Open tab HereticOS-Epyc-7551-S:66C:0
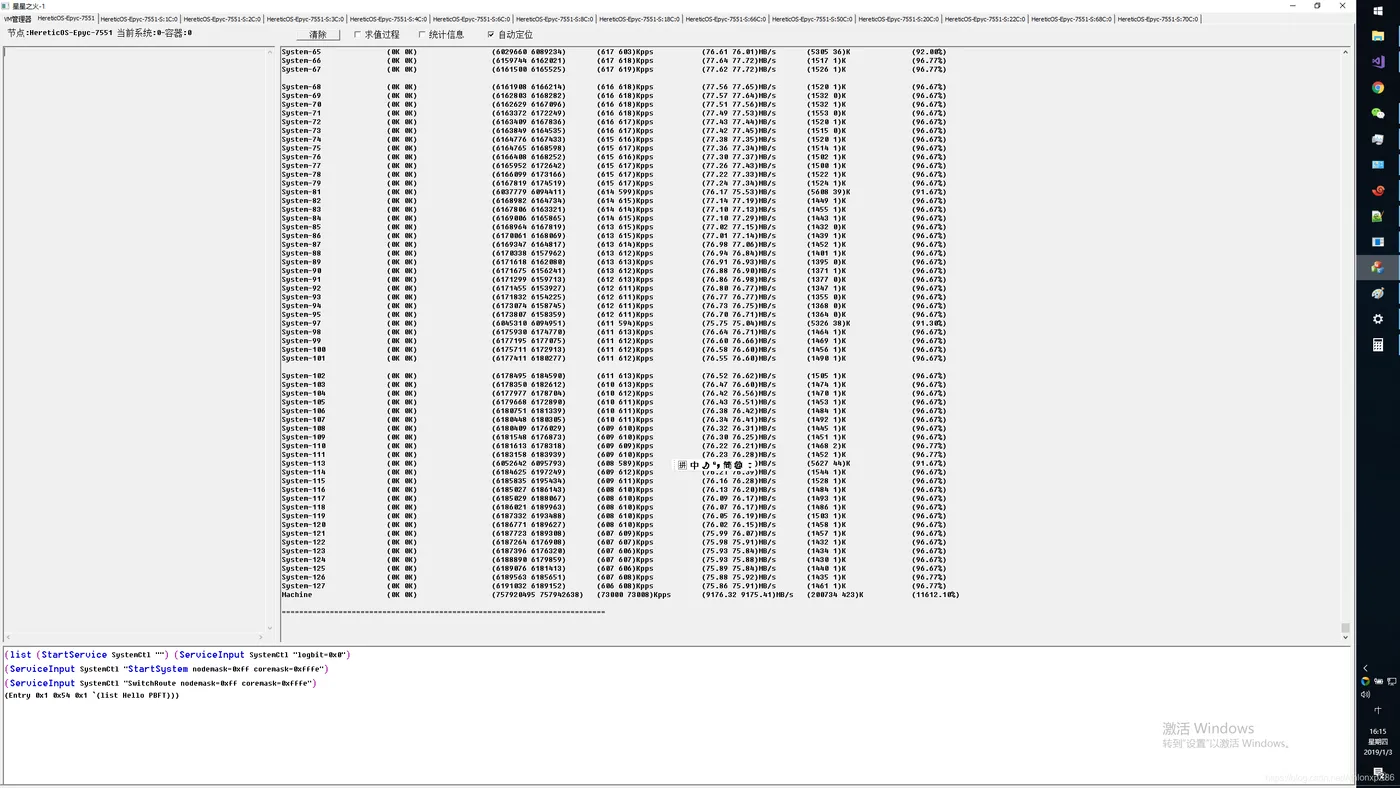 726,19
